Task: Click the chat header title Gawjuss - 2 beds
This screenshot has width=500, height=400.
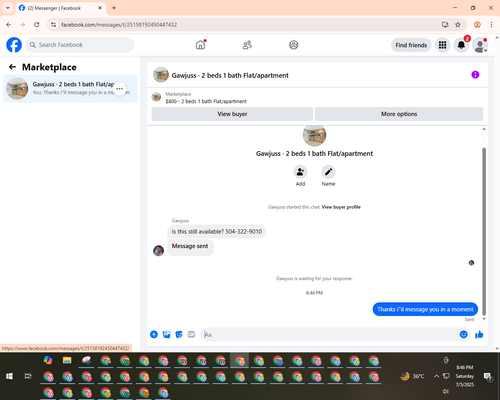Action: point(230,75)
